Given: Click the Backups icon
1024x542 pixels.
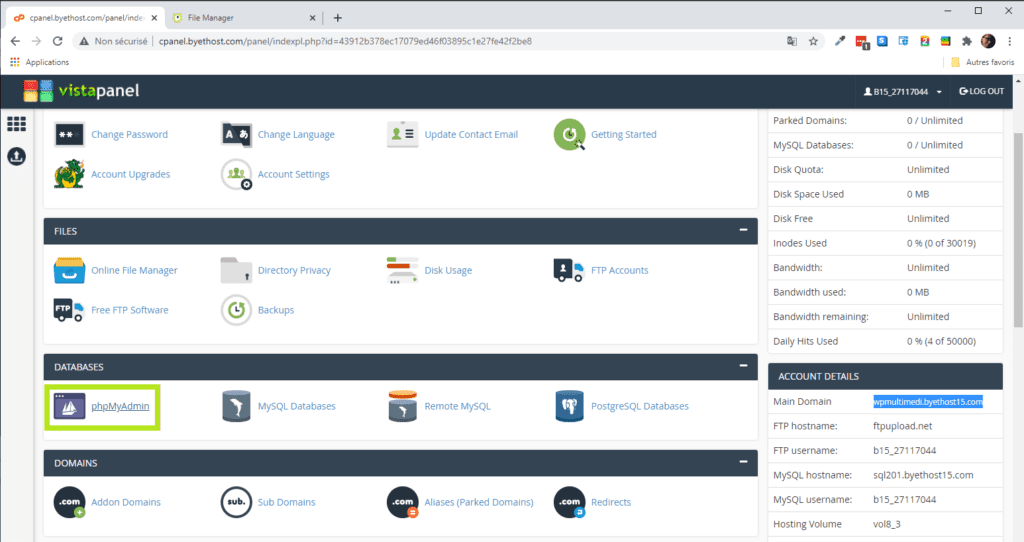Looking at the screenshot, I should point(236,310).
